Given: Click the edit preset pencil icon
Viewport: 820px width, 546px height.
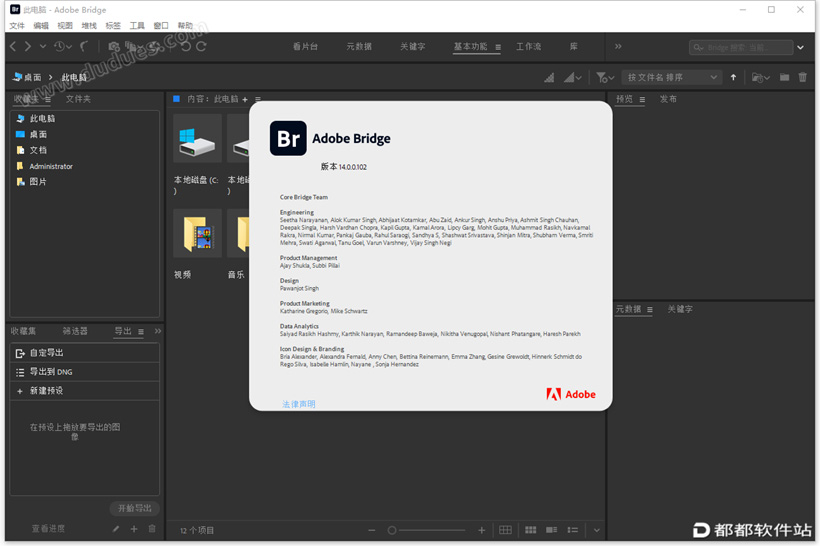Looking at the screenshot, I should pyautogui.click(x=116, y=529).
